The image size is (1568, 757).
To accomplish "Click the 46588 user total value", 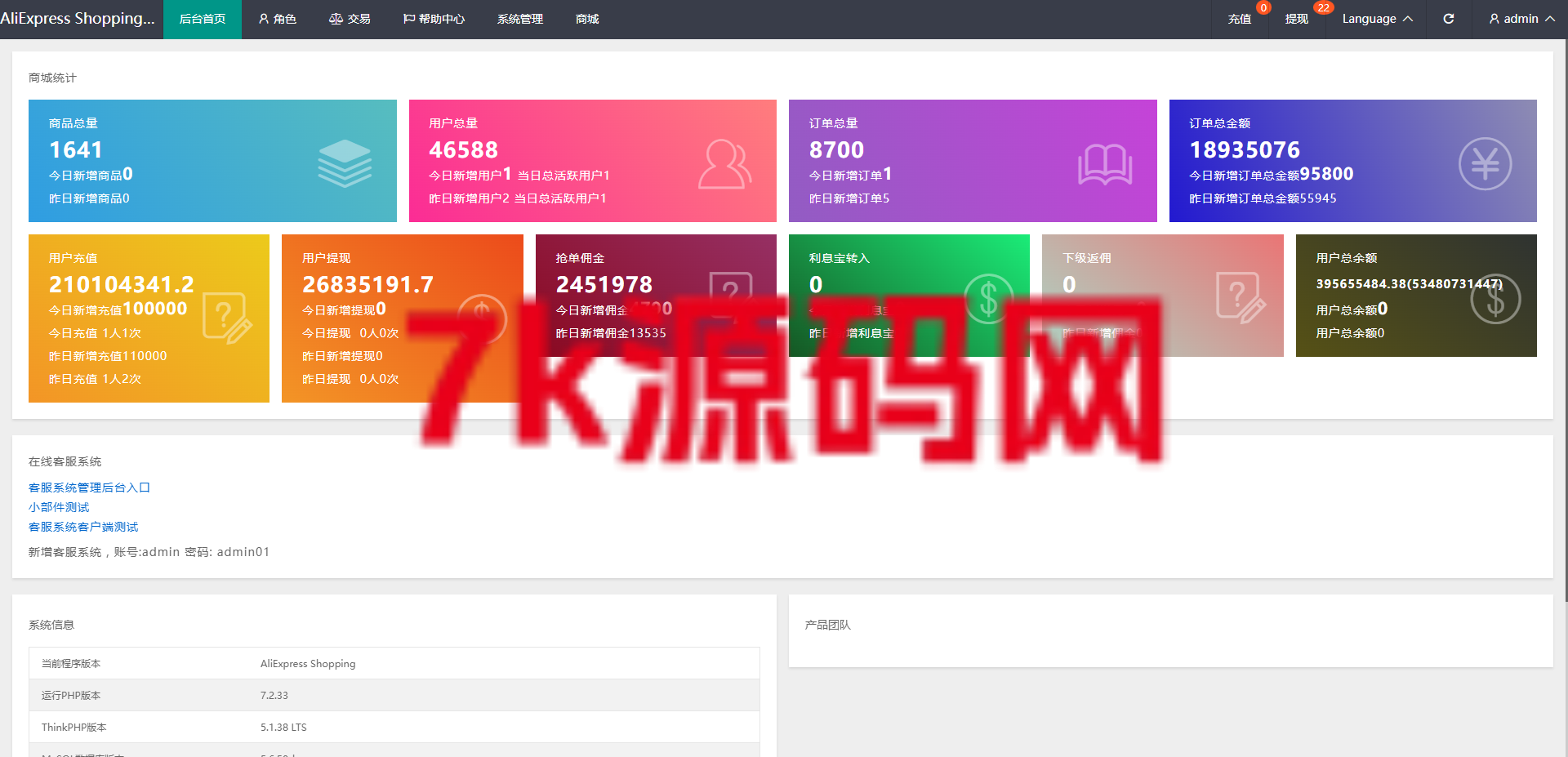I will [x=463, y=149].
